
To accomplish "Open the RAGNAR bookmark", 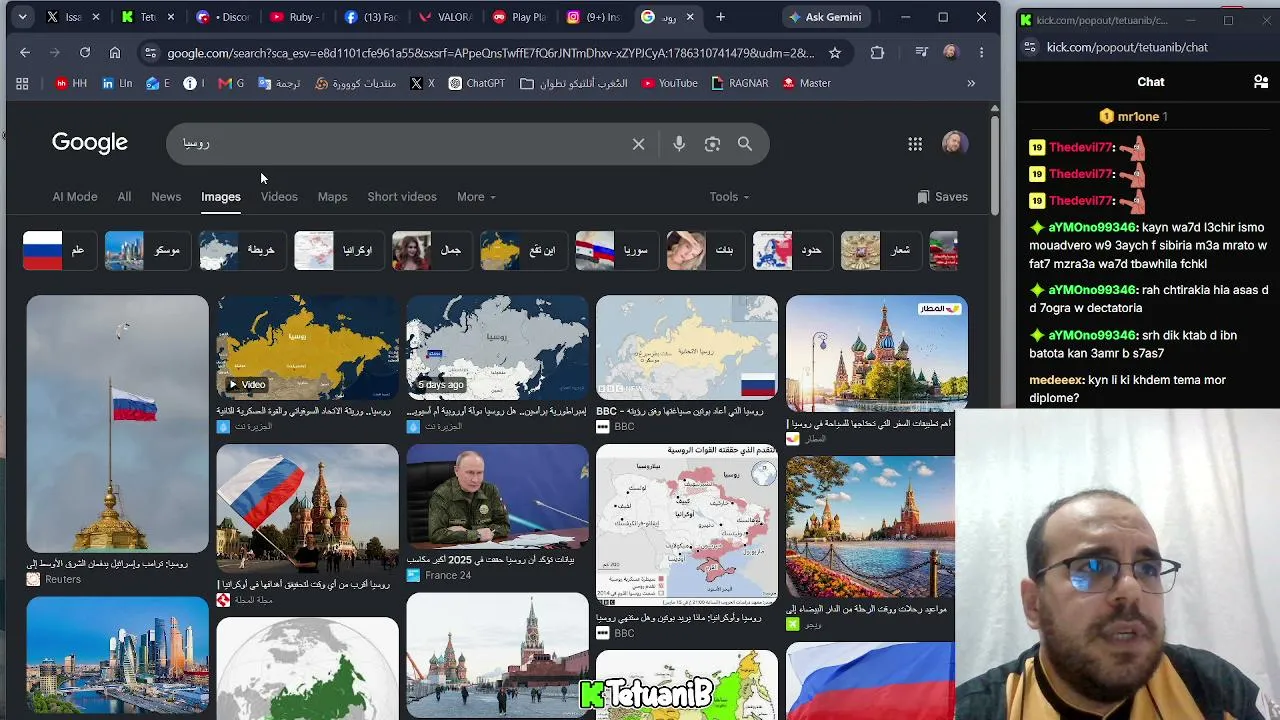I will coord(740,84).
